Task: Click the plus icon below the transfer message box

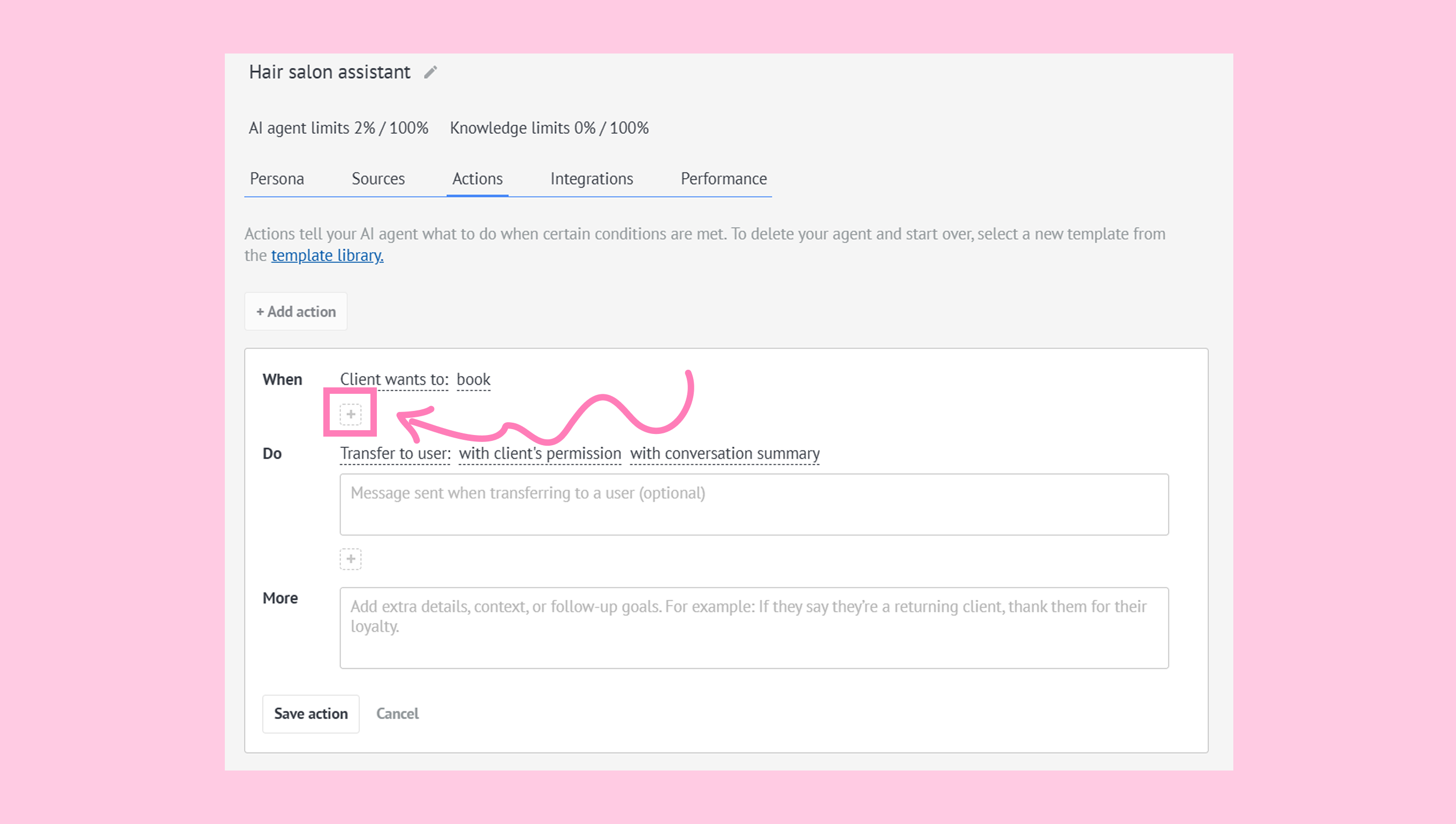Action: pyautogui.click(x=351, y=559)
